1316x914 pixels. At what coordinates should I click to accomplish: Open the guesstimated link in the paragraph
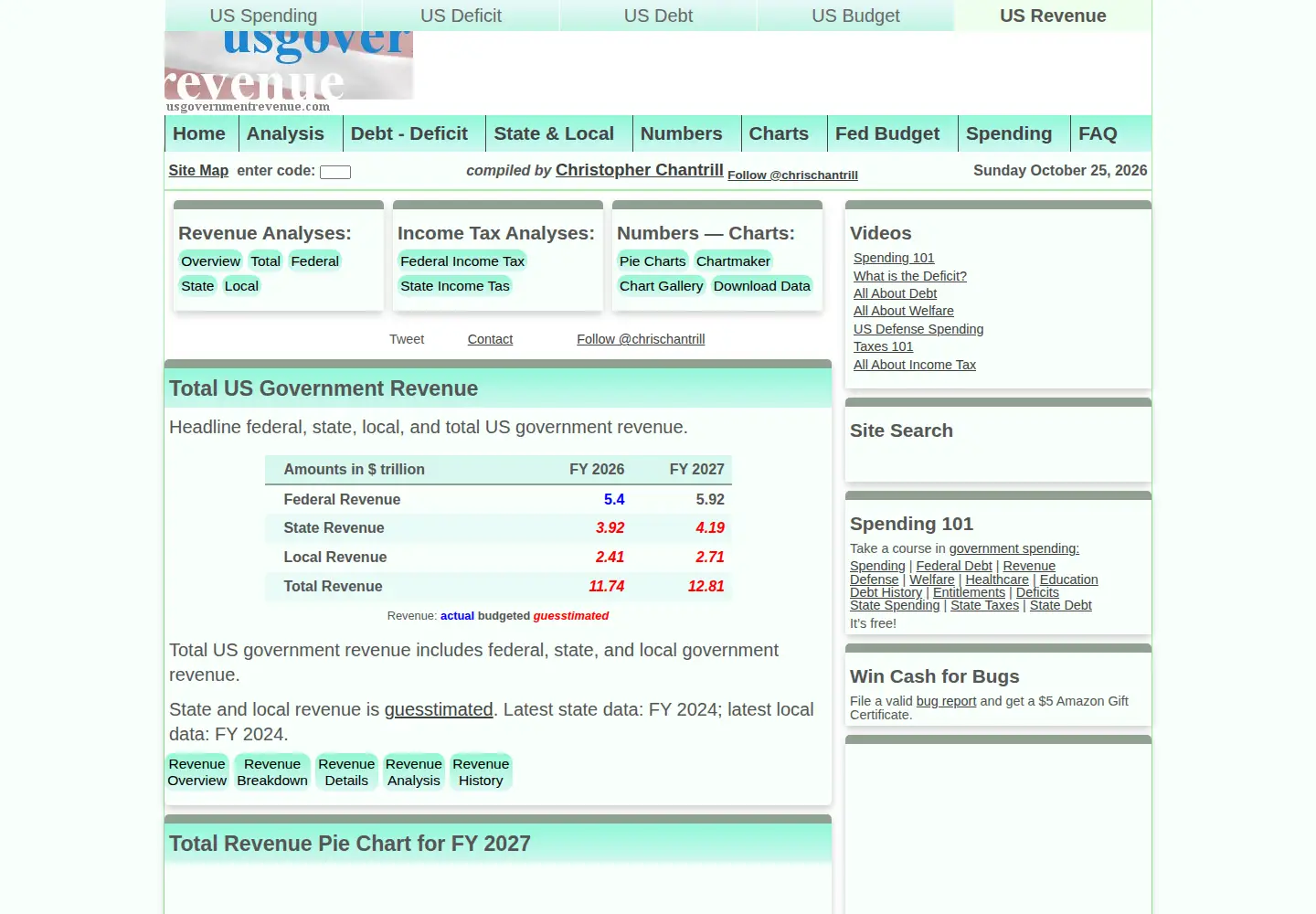coord(439,709)
